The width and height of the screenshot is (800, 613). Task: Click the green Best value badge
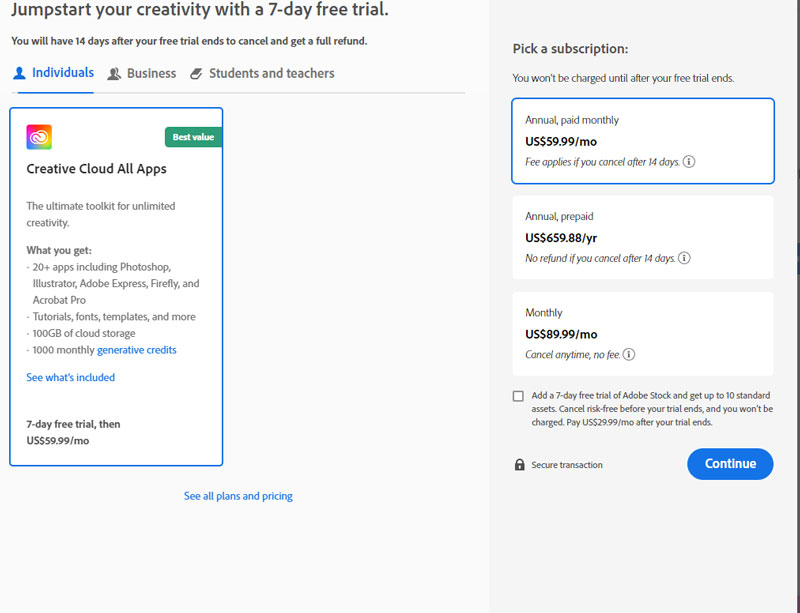tap(193, 137)
